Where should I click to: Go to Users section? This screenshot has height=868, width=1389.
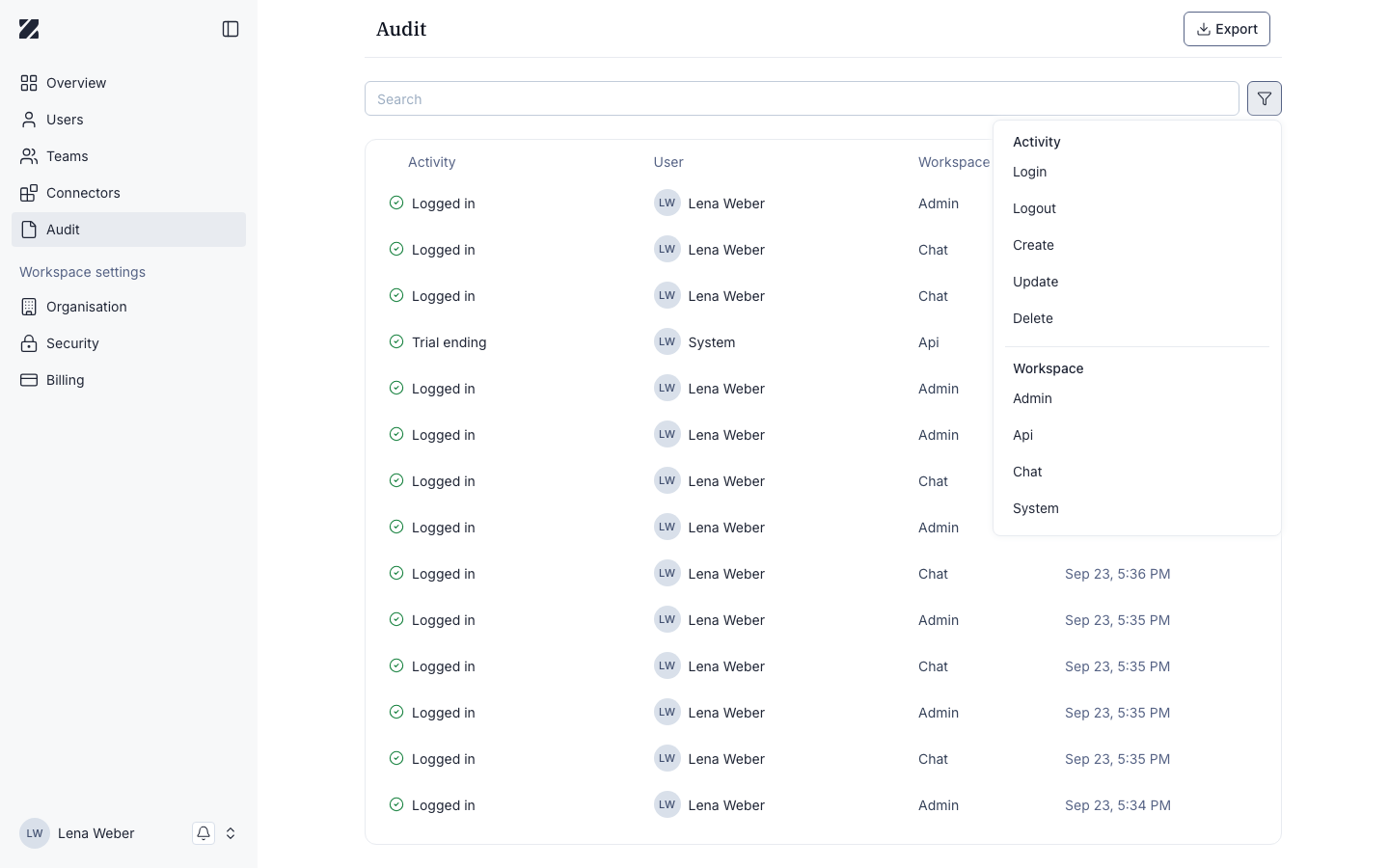click(x=128, y=120)
